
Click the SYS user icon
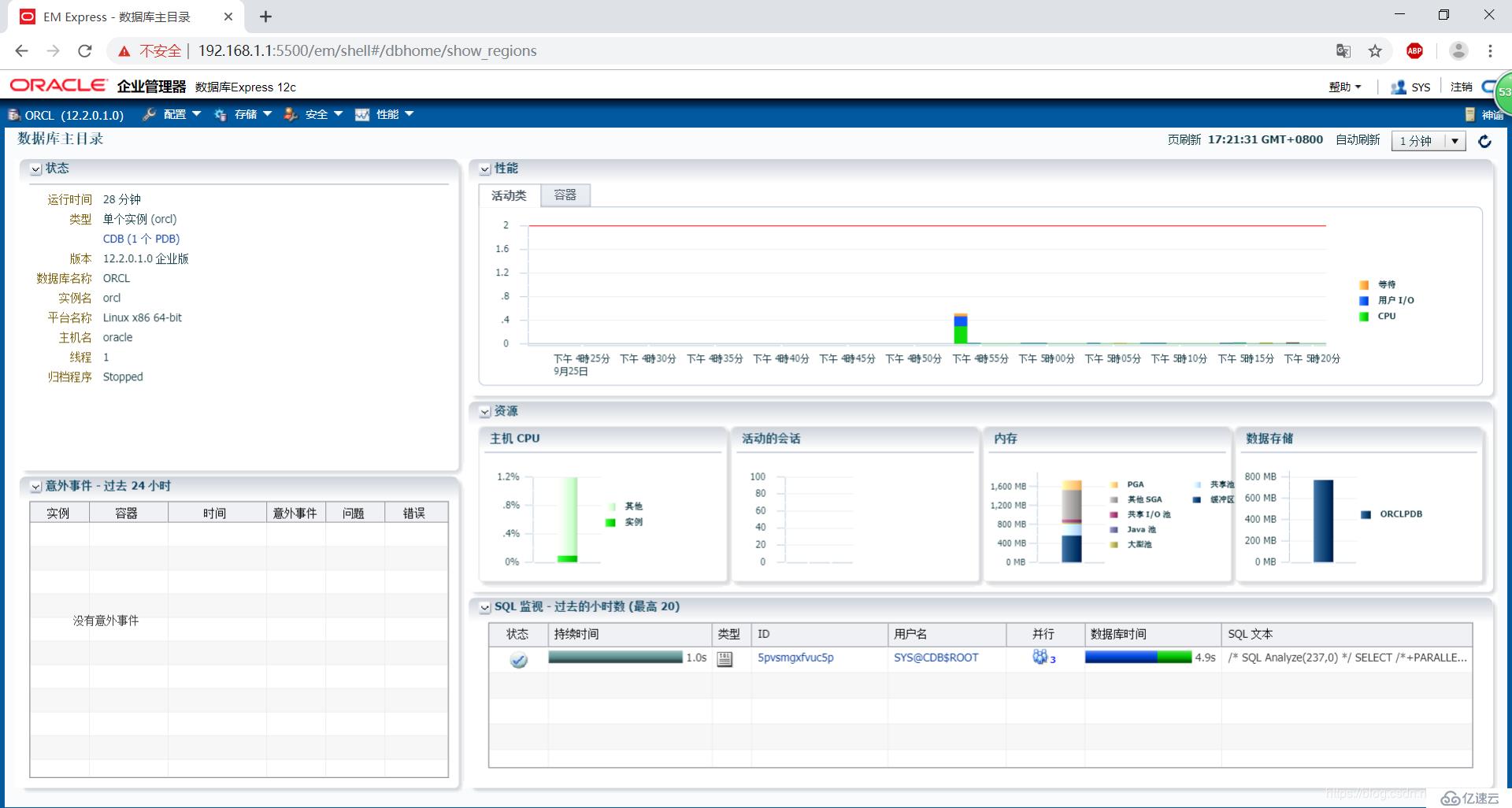coord(1399,87)
